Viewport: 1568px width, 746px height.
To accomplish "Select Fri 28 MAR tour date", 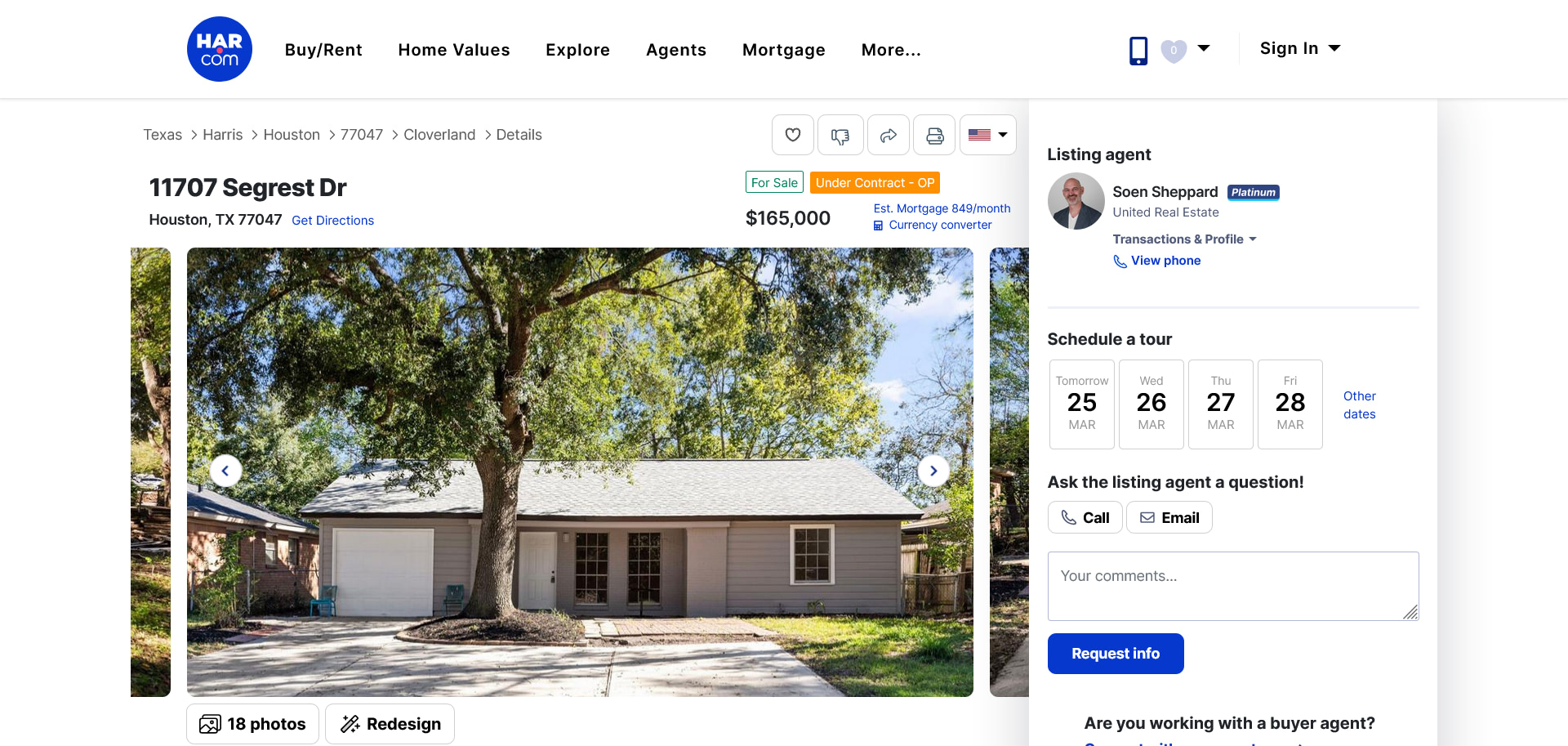I will click(1290, 404).
